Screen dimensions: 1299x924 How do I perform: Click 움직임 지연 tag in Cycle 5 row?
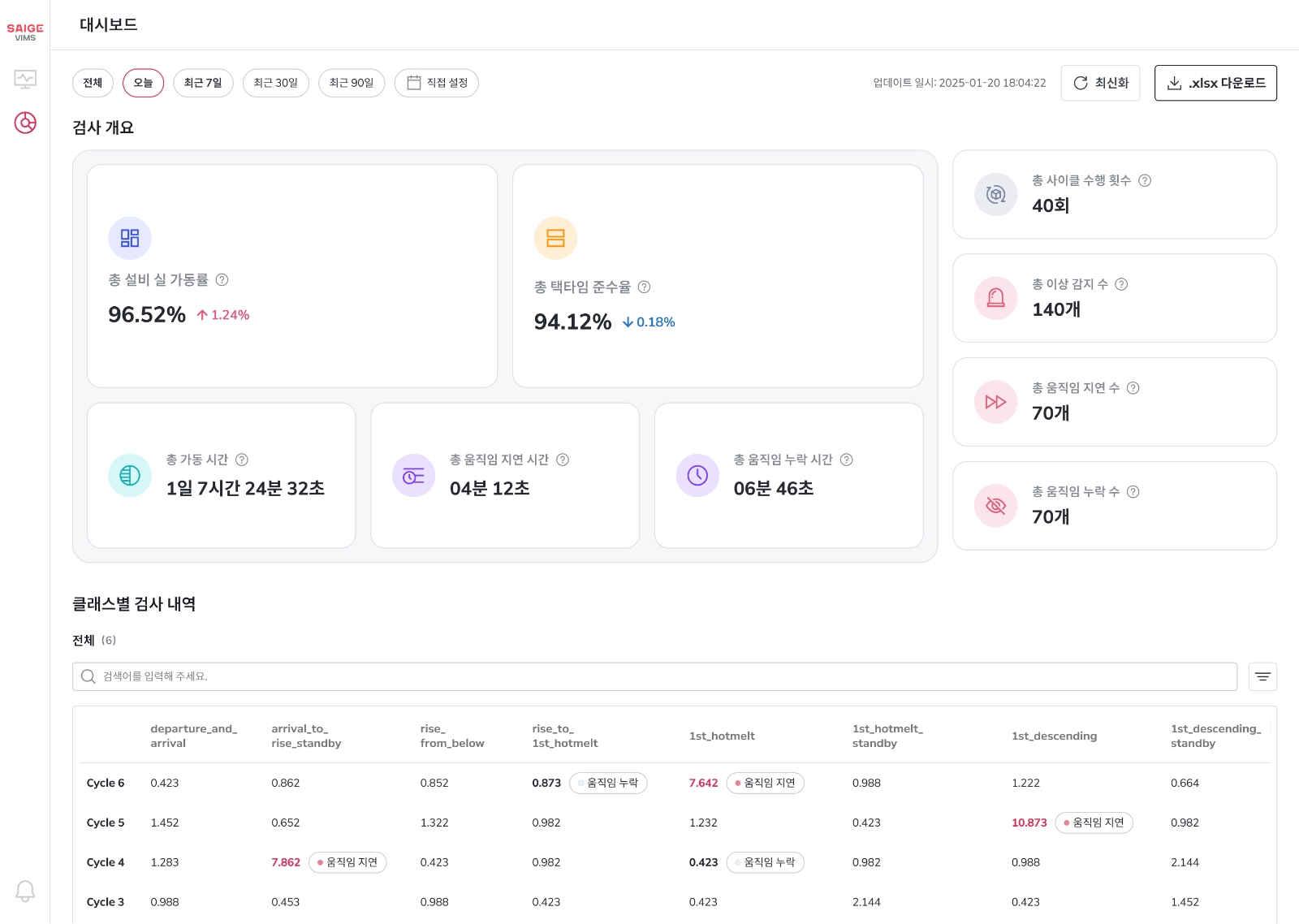pyautogui.click(x=1094, y=823)
